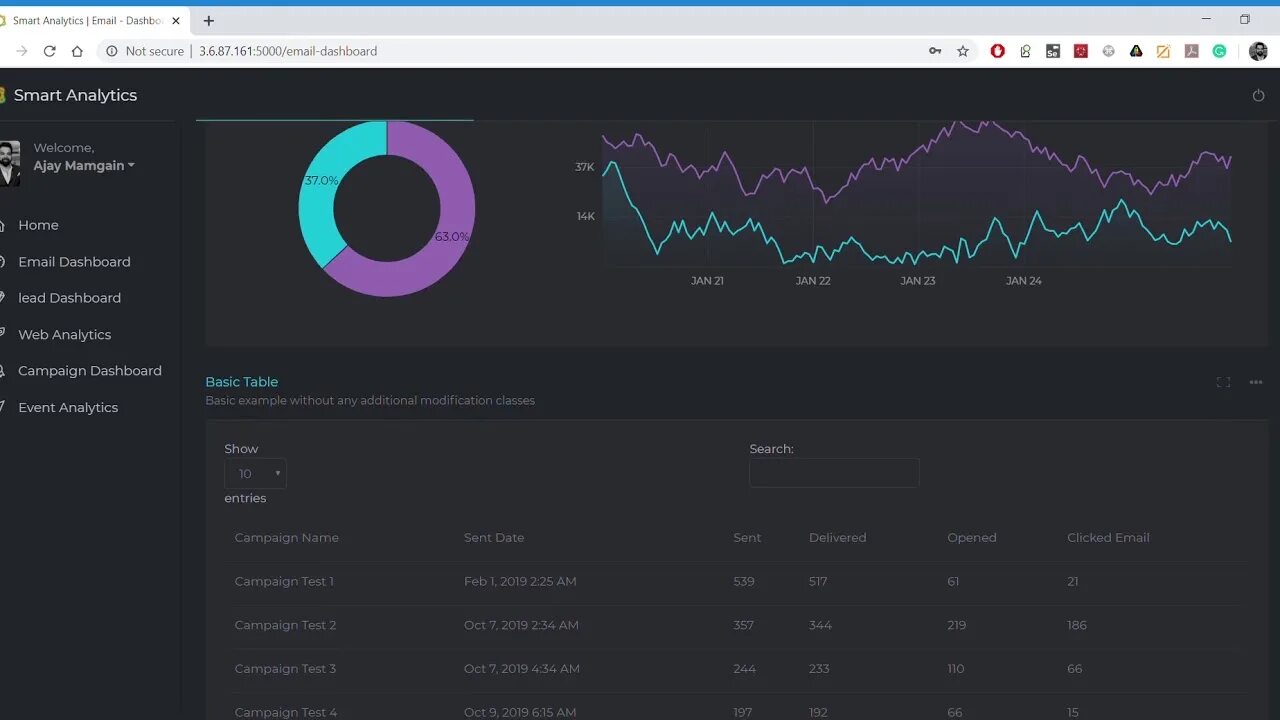Screen dimensions: 1280x720
Task: Click the Opened column header
Action: (x=972, y=538)
